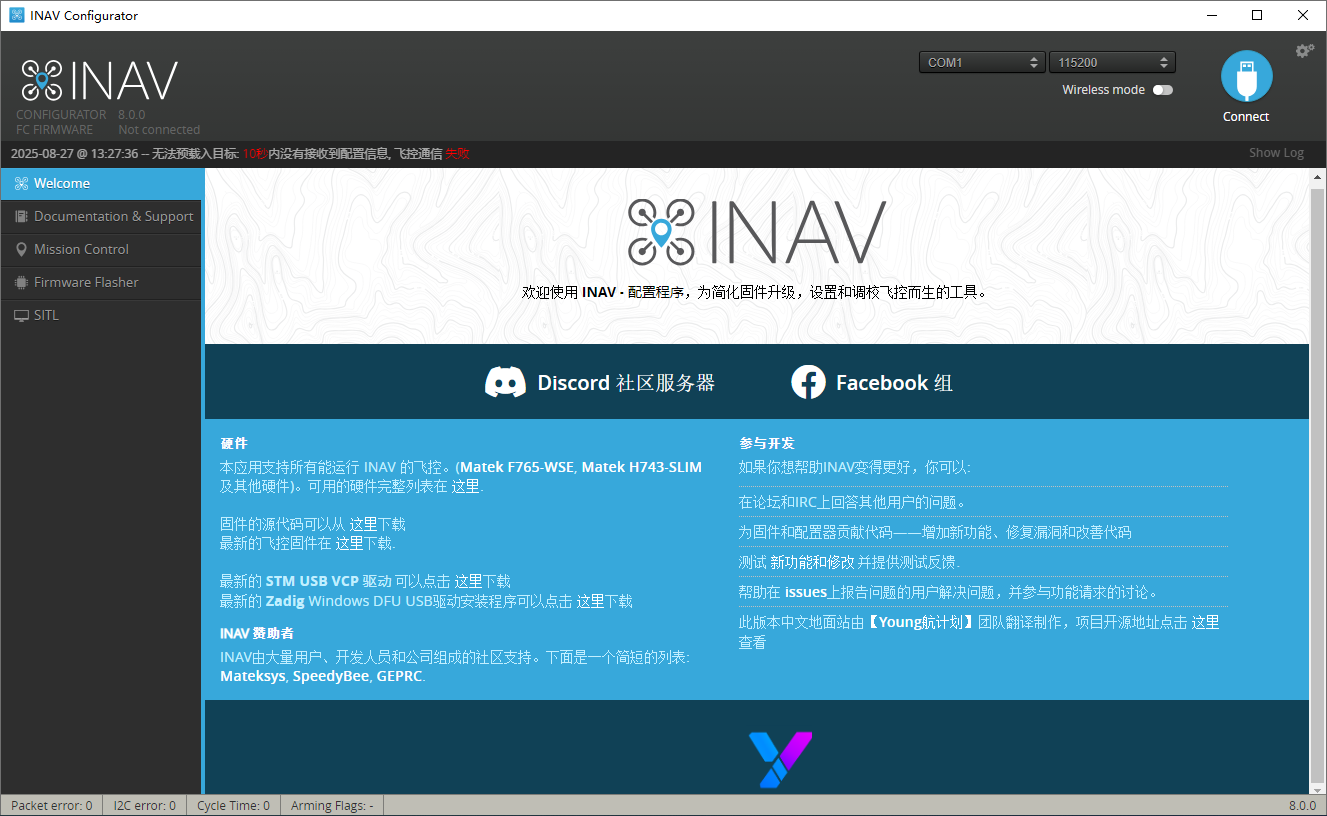The image size is (1327, 816).
Task: Open Mateksys sponsor link
Action: tap(253, 676)
